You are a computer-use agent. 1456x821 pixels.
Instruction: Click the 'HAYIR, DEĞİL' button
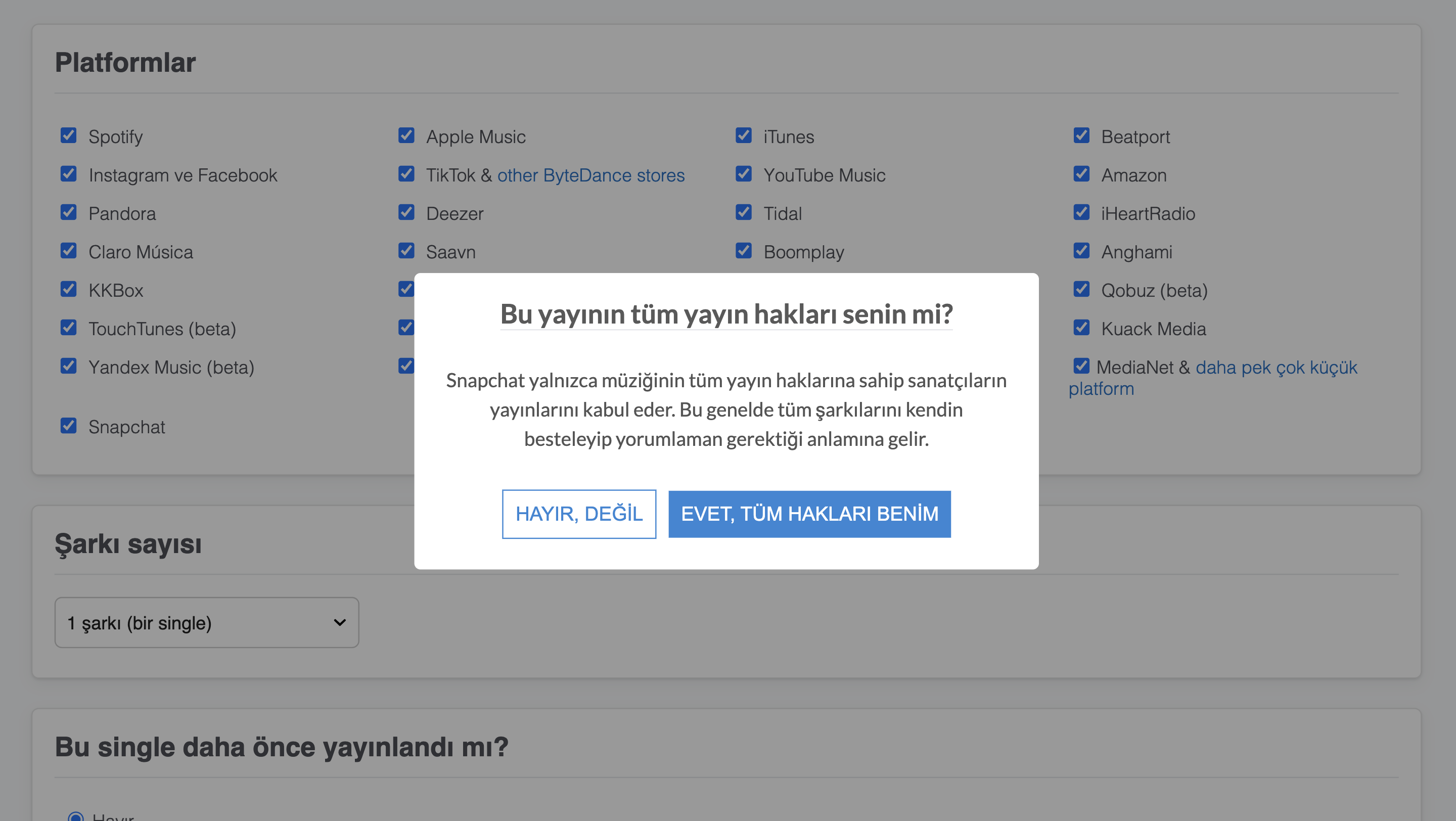[579, 514]
